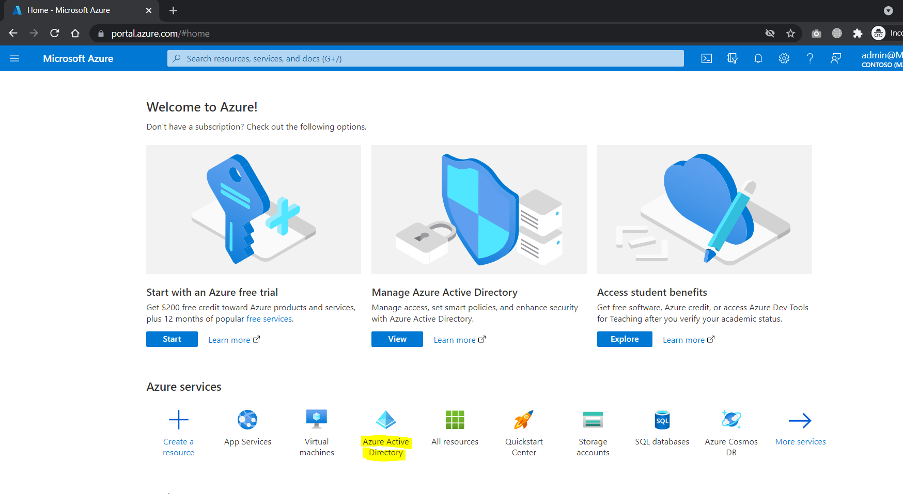Click Explore student benefits button

(624, 339)
